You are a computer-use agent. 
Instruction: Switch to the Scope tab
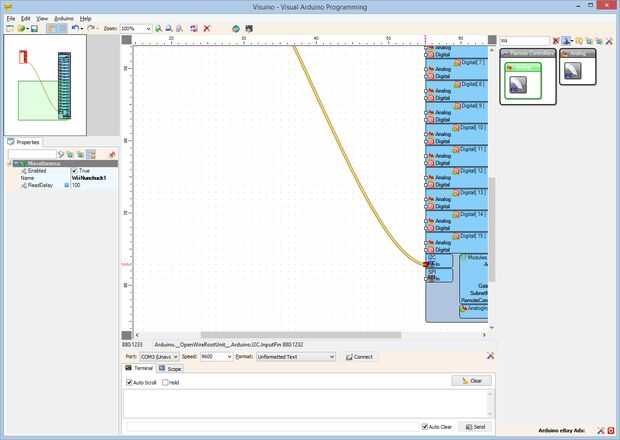click(x=170, y=368)
